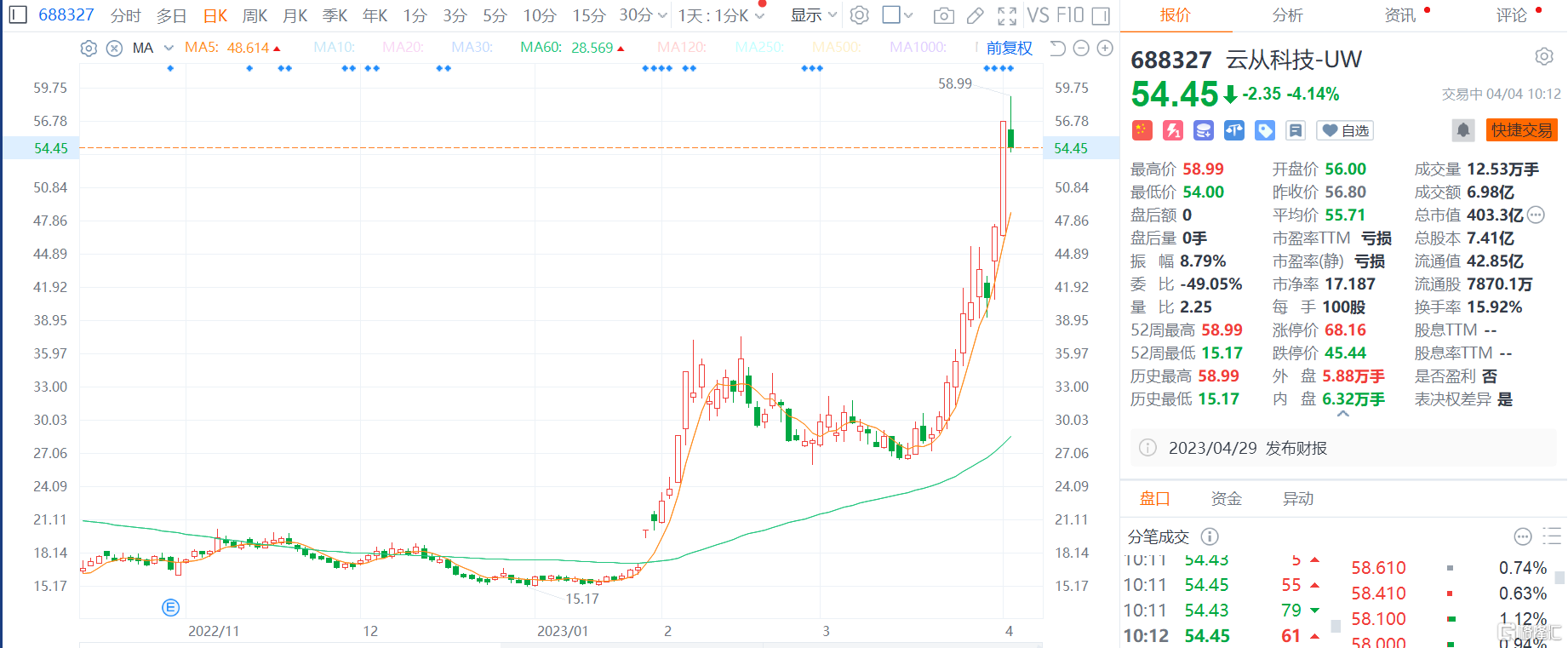Toggle MA500 line visibility

837,48
